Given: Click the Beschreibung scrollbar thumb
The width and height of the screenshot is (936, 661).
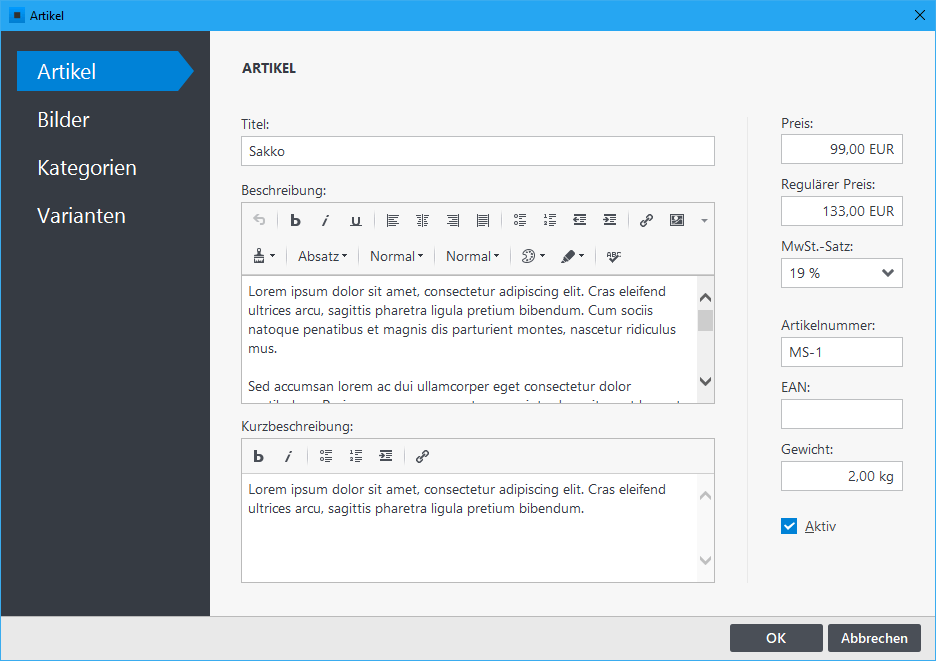Looking at the screenshot, I should click(705, 320).
